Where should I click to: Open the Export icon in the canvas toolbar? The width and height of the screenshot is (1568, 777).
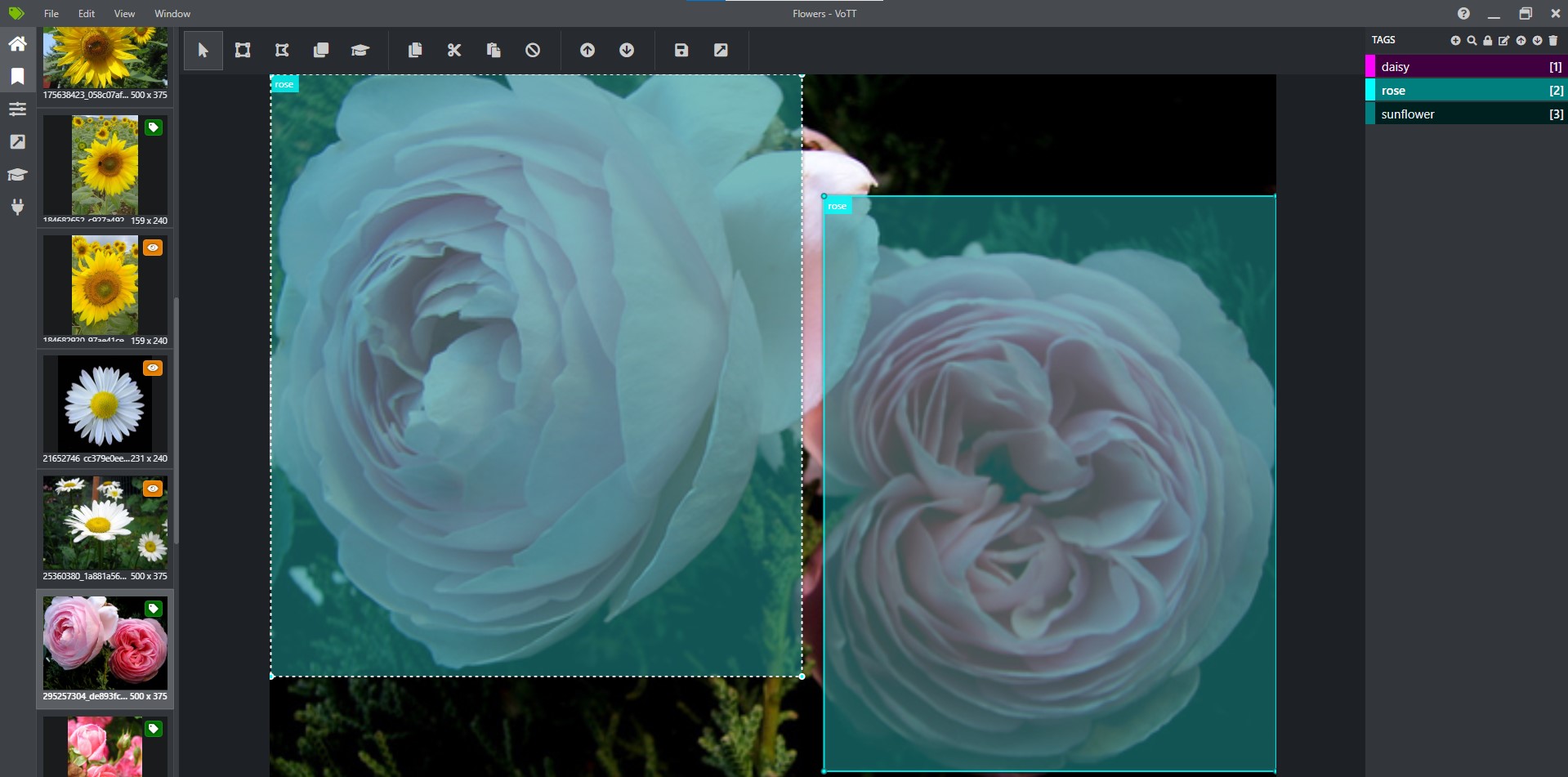tap(721, 51)
